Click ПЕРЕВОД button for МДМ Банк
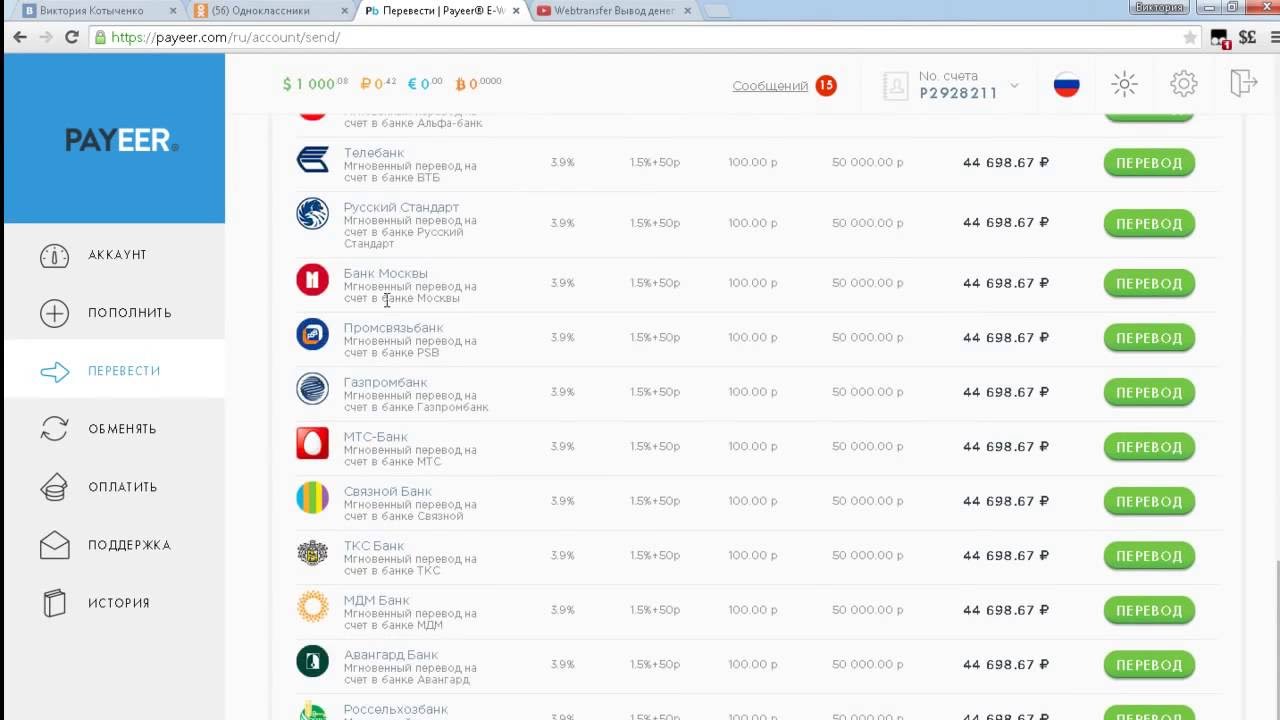Viewport: 1280px width, 720px height. [x=1149, y=610]
